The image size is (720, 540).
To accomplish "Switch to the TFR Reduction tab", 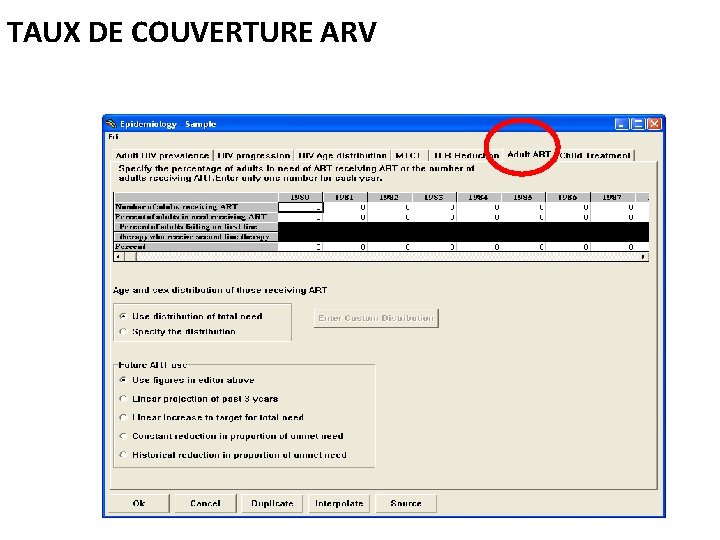I will [464, 156].
